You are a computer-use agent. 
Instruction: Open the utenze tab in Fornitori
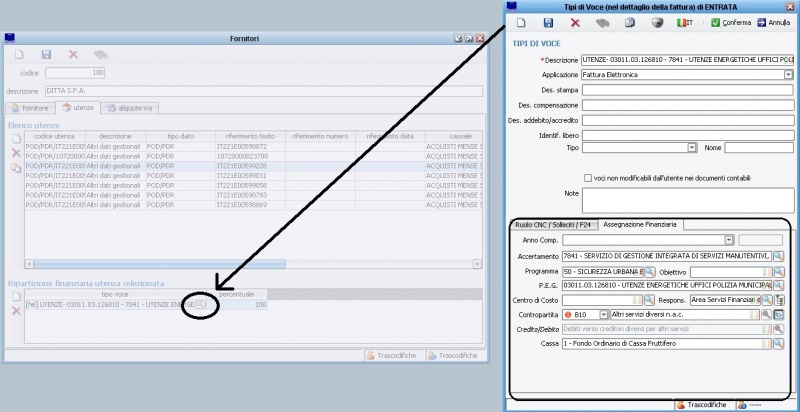pyautogui.click(x=78, y=108)
